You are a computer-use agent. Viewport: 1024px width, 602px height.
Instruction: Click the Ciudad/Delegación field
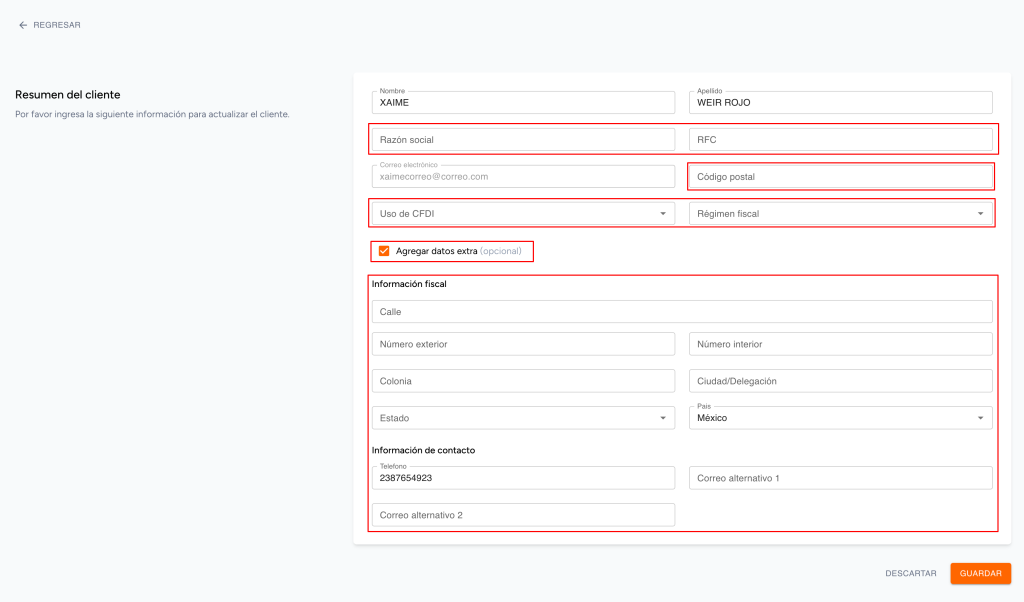coord(840,381)
